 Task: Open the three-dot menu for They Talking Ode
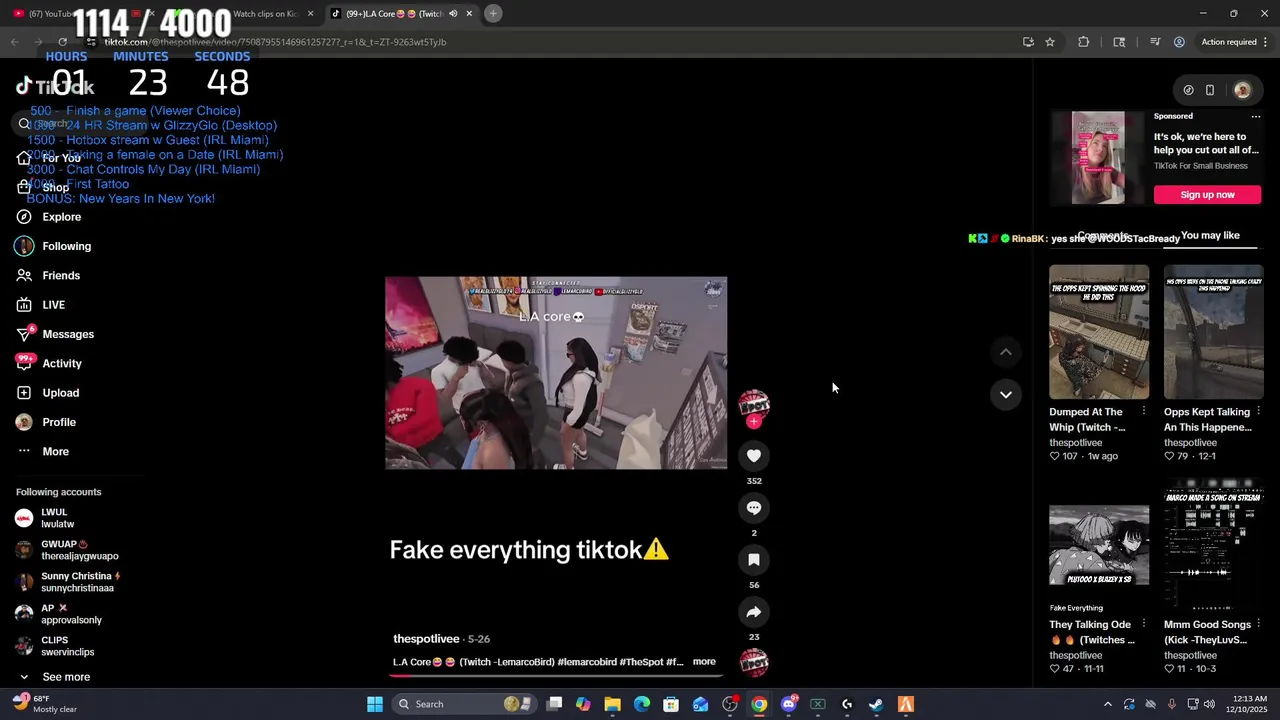(1144, 625)
